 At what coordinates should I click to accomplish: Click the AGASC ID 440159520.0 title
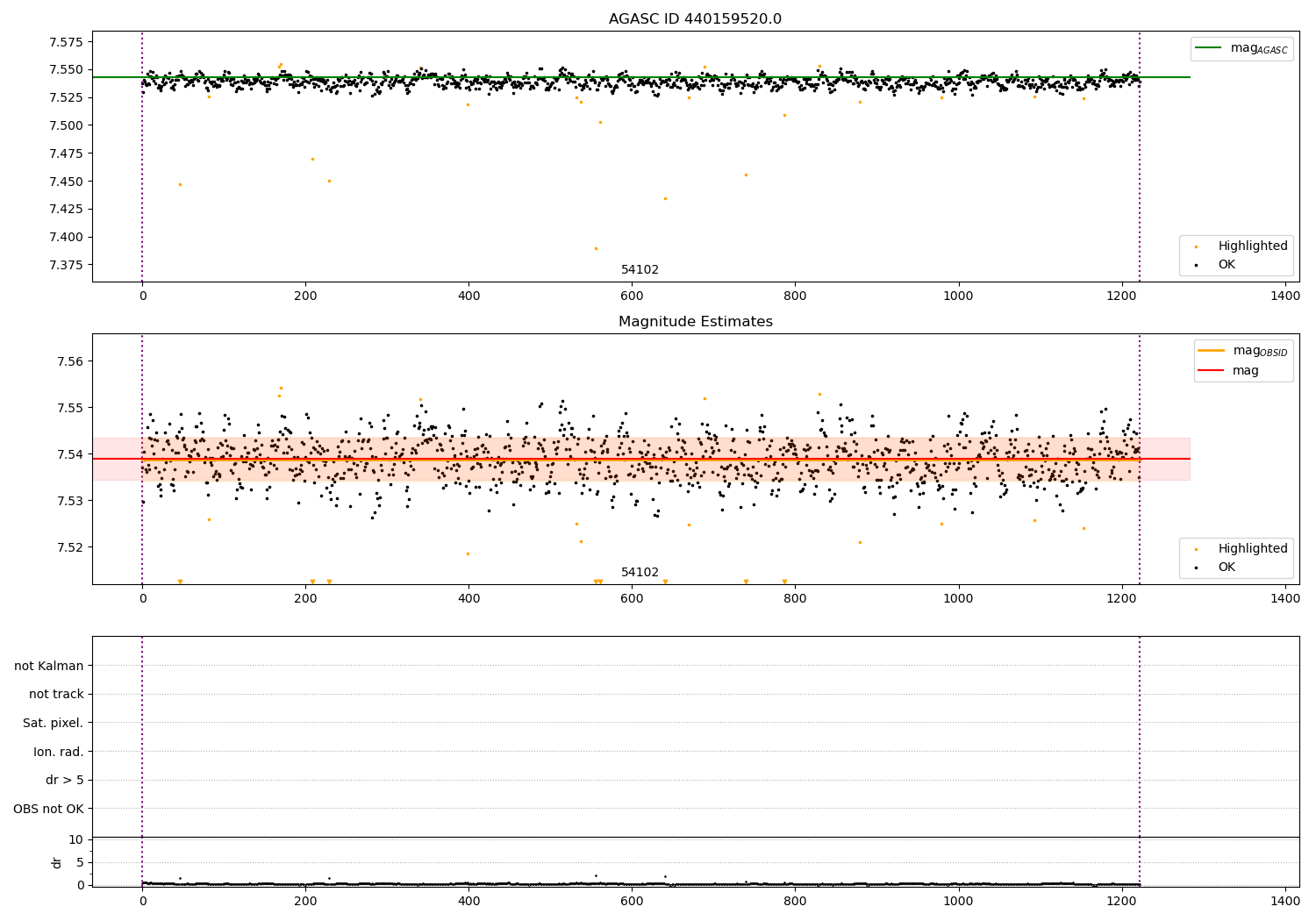click(x=695, y=19)
